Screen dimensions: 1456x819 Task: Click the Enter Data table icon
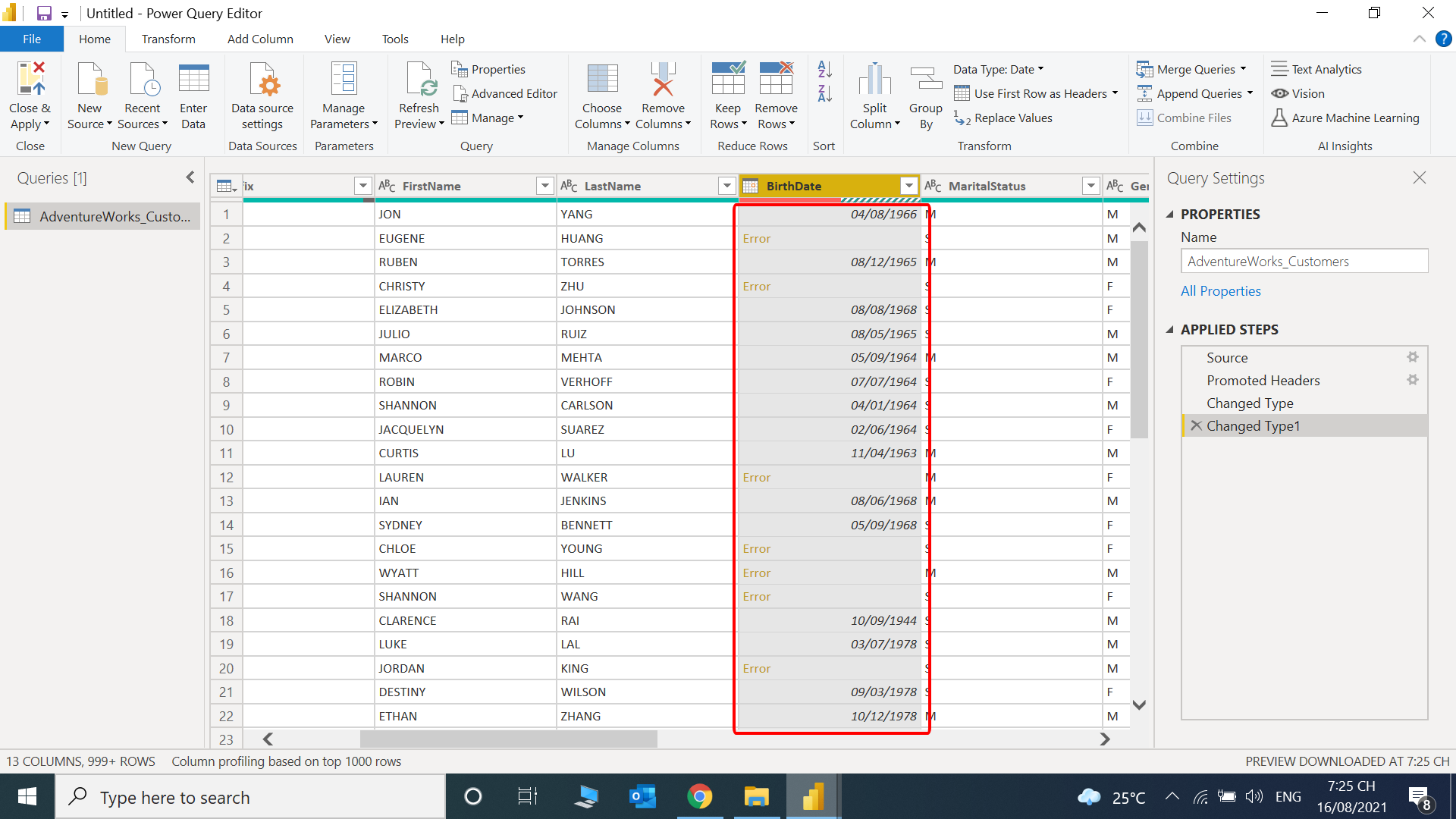tap(193, 79)
